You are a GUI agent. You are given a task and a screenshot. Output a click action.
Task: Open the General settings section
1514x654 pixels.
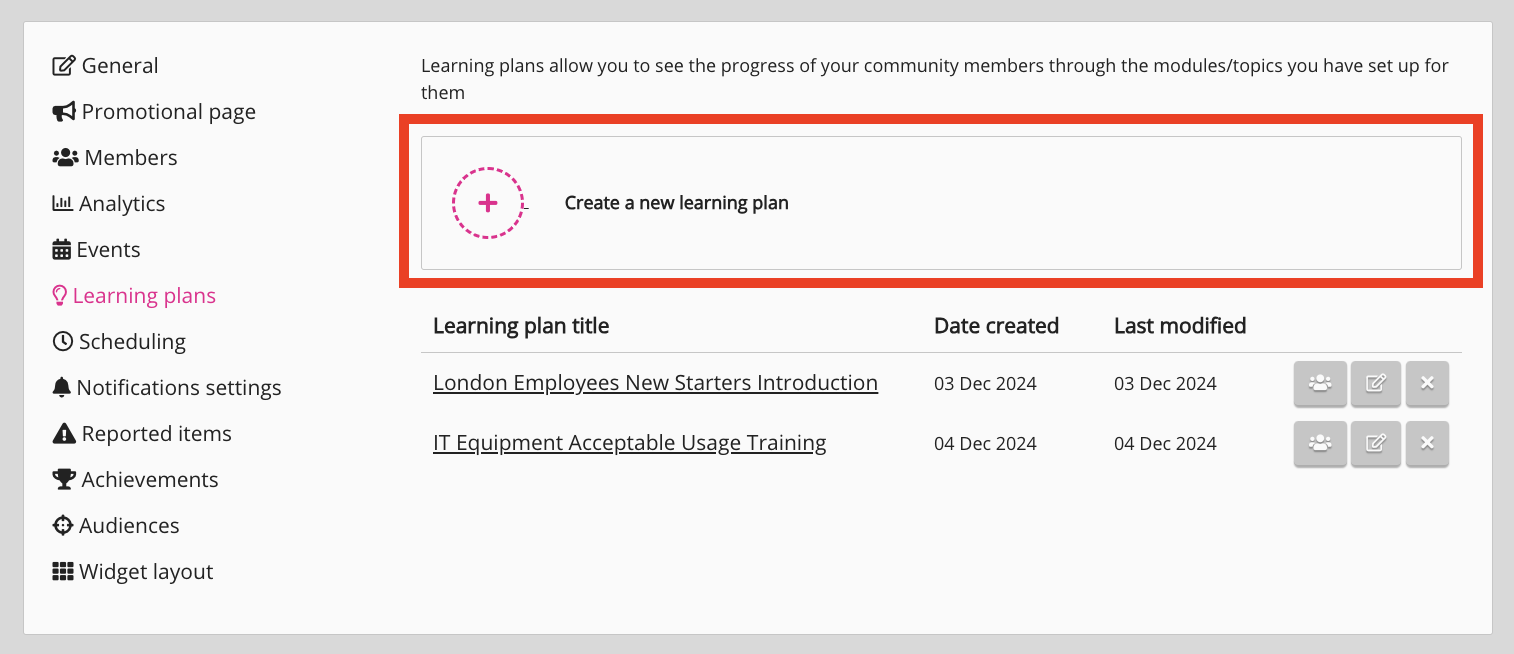click(x=119, y=66)
